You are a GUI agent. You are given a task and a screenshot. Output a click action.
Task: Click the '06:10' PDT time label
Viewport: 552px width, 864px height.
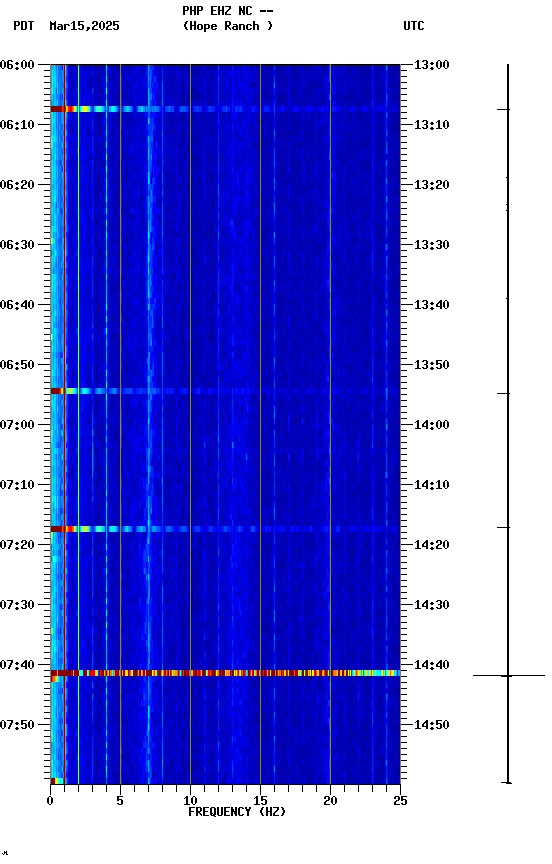point(17,125)
